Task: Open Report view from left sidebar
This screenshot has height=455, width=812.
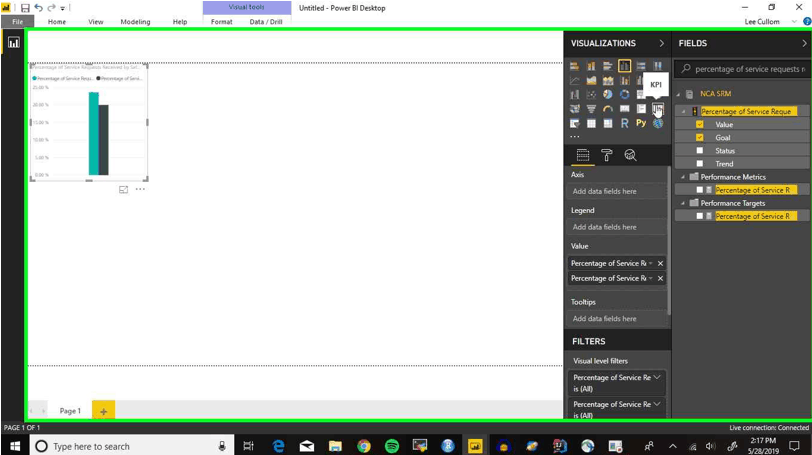Action: click(13, 42)
